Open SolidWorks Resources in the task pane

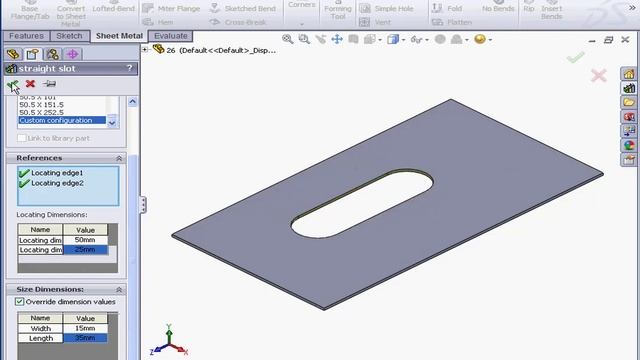[x=629, y=74]
